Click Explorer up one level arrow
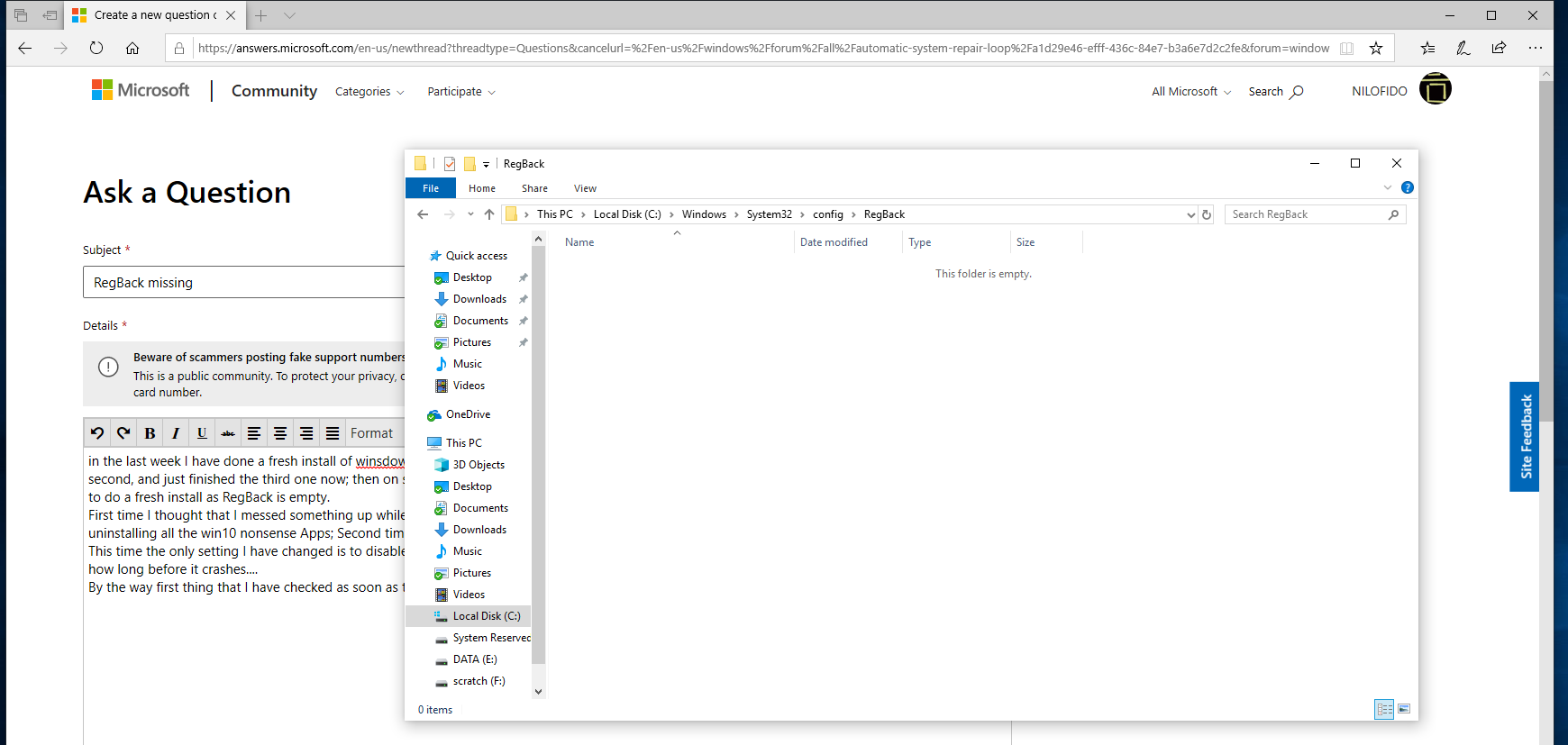The image size is (1568, 745). [x=489, y=214]
